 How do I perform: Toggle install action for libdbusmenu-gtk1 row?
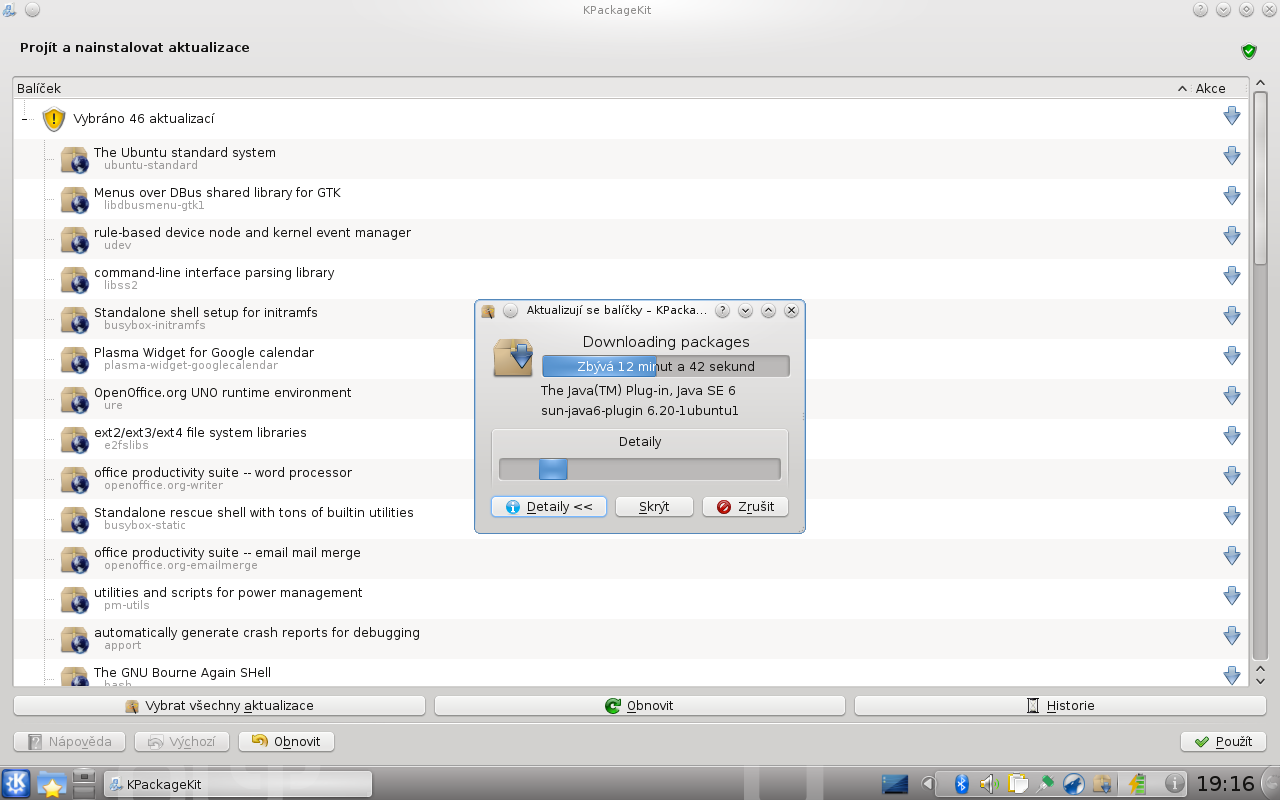[x=1232, y=196]
